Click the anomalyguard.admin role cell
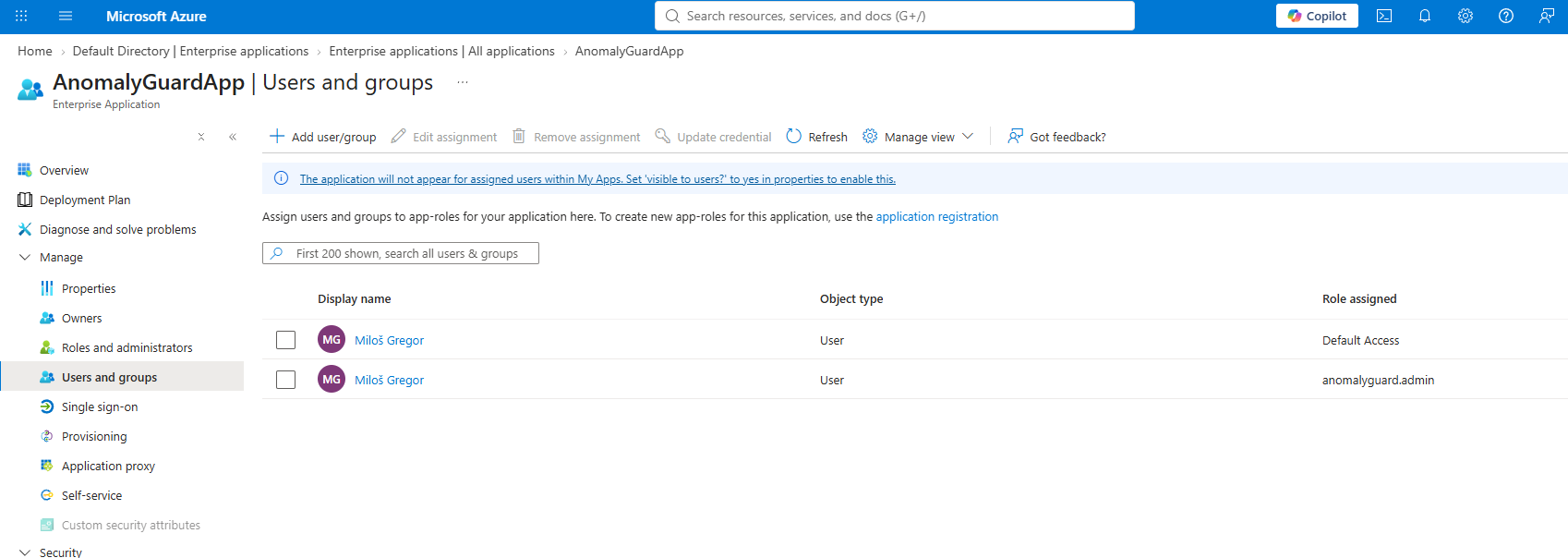Viewport: 1568px width, 558px height. [1378, 380]
